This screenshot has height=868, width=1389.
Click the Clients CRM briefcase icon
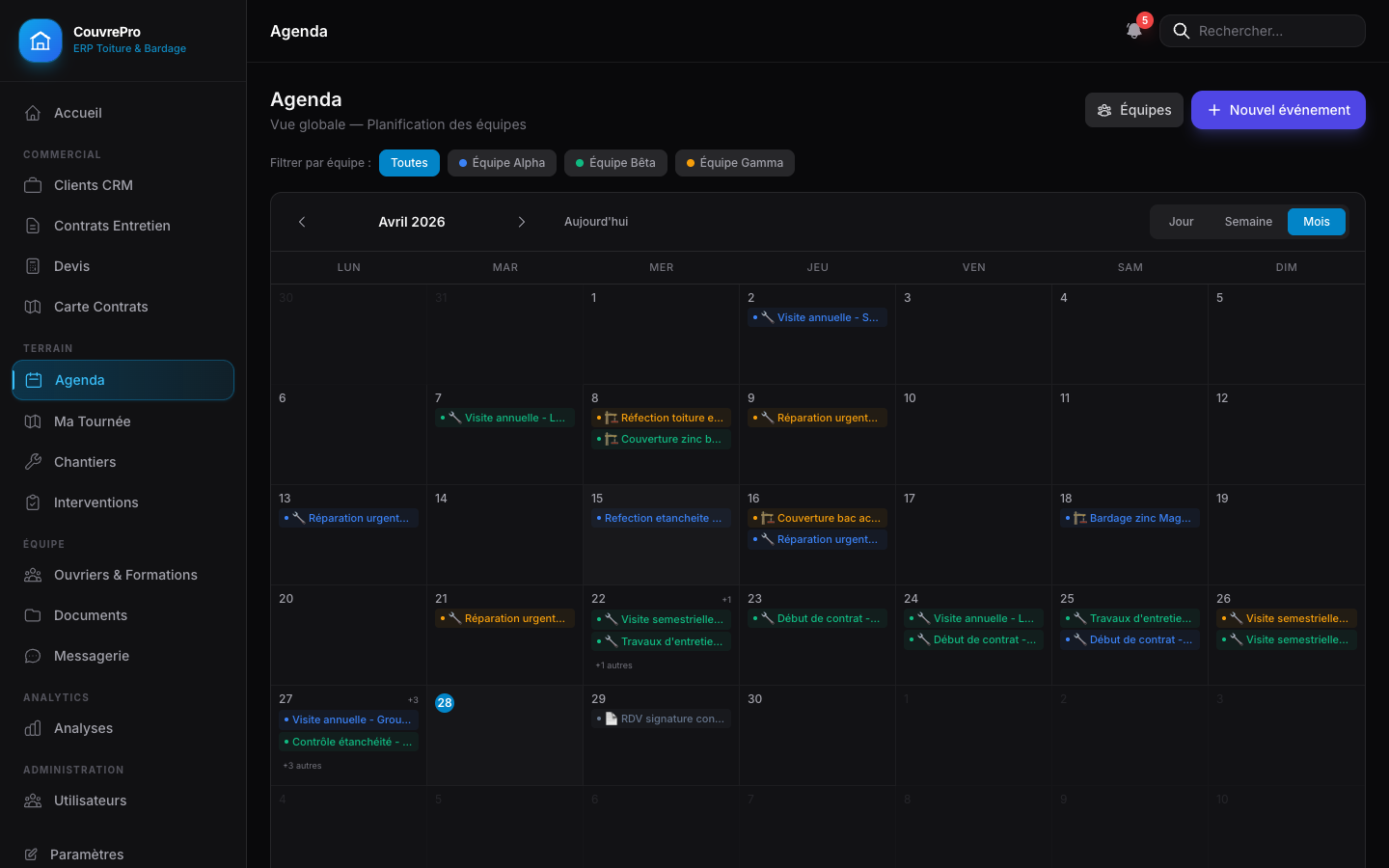[x=33, y=185]
